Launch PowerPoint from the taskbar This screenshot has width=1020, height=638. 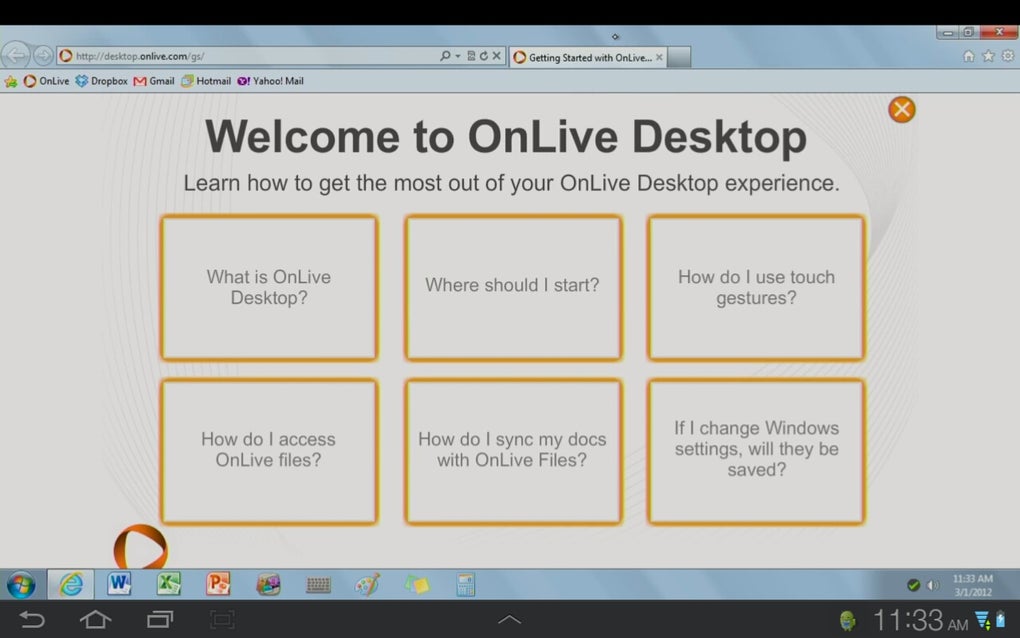tap(219, 583)
